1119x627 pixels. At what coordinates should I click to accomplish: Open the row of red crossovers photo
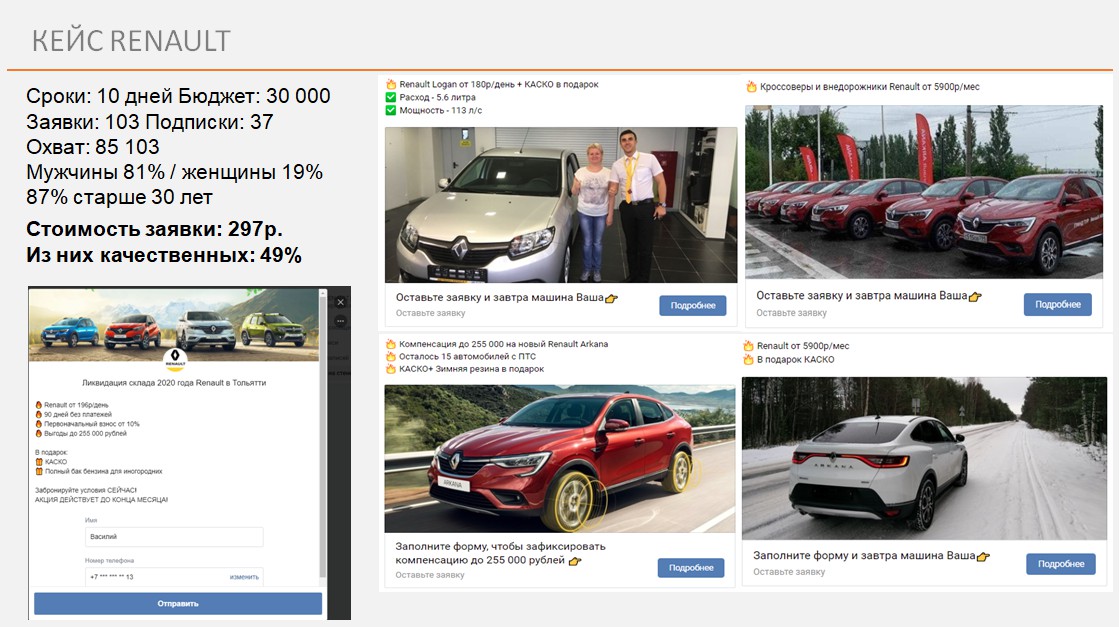923,192
